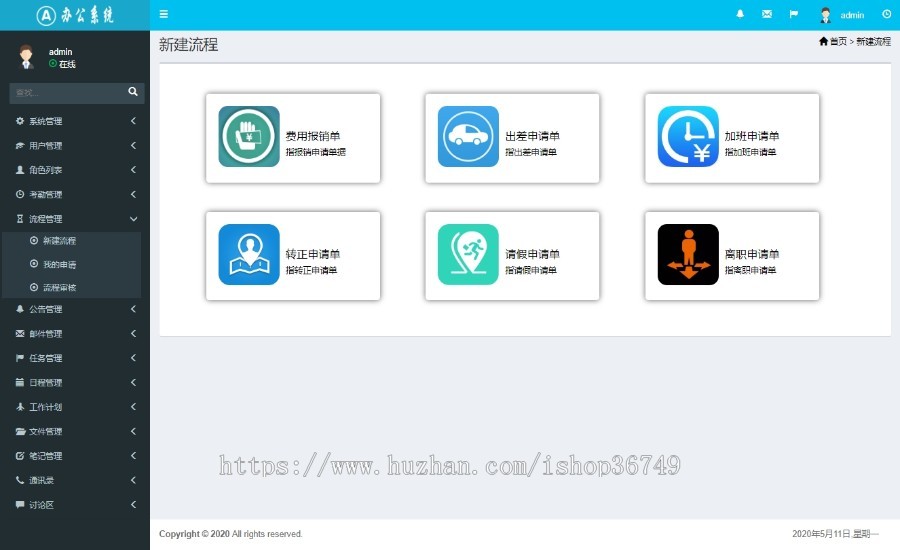Click the search magnifier in sidebar
The image size is (900, 550).
[133, 92]
